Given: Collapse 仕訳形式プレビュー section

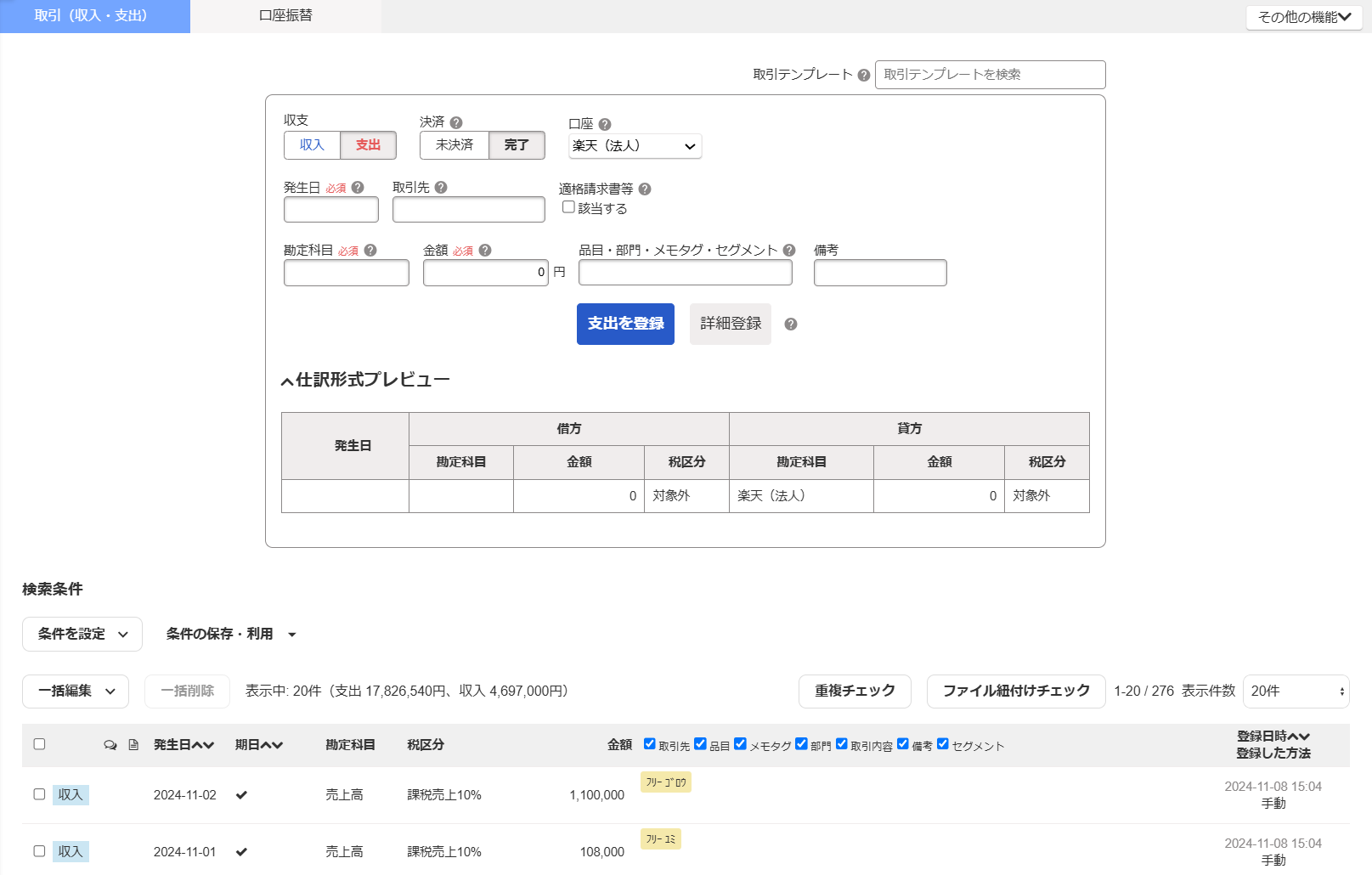Looking at the screenshot, I should (365, 380).
